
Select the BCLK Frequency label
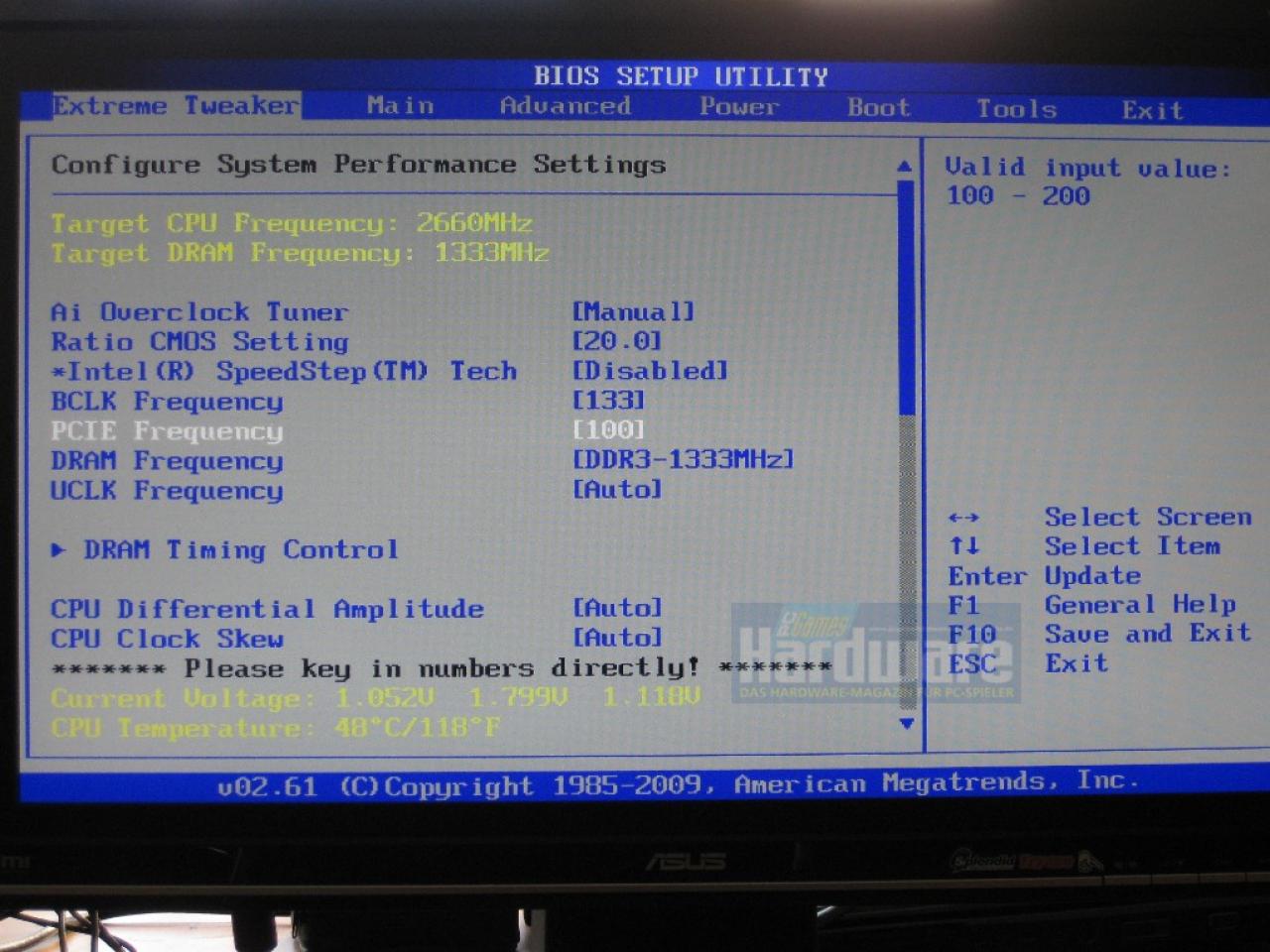167,402
